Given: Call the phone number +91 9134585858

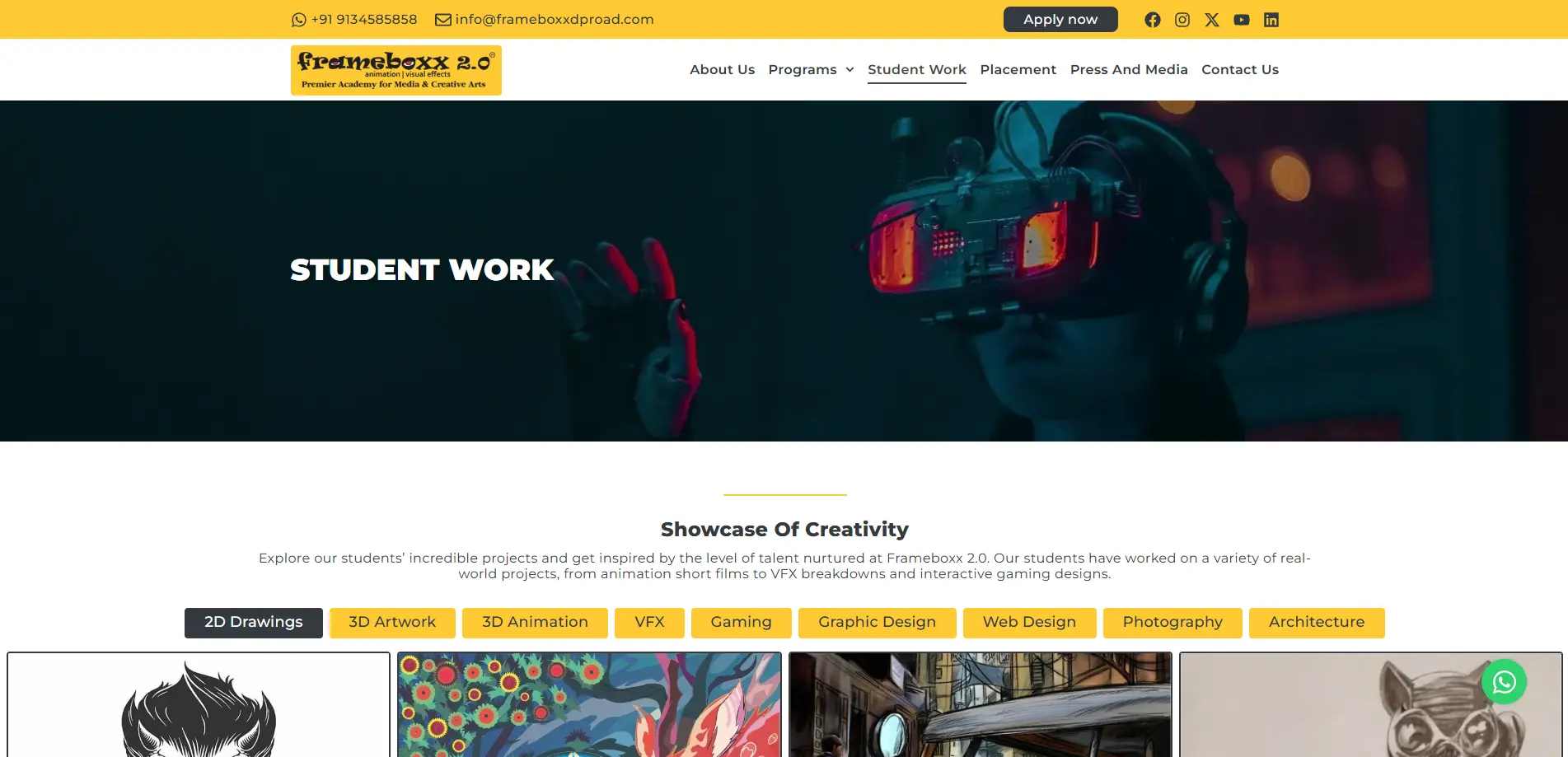Looking at the screenshot, I should point(363,20).
